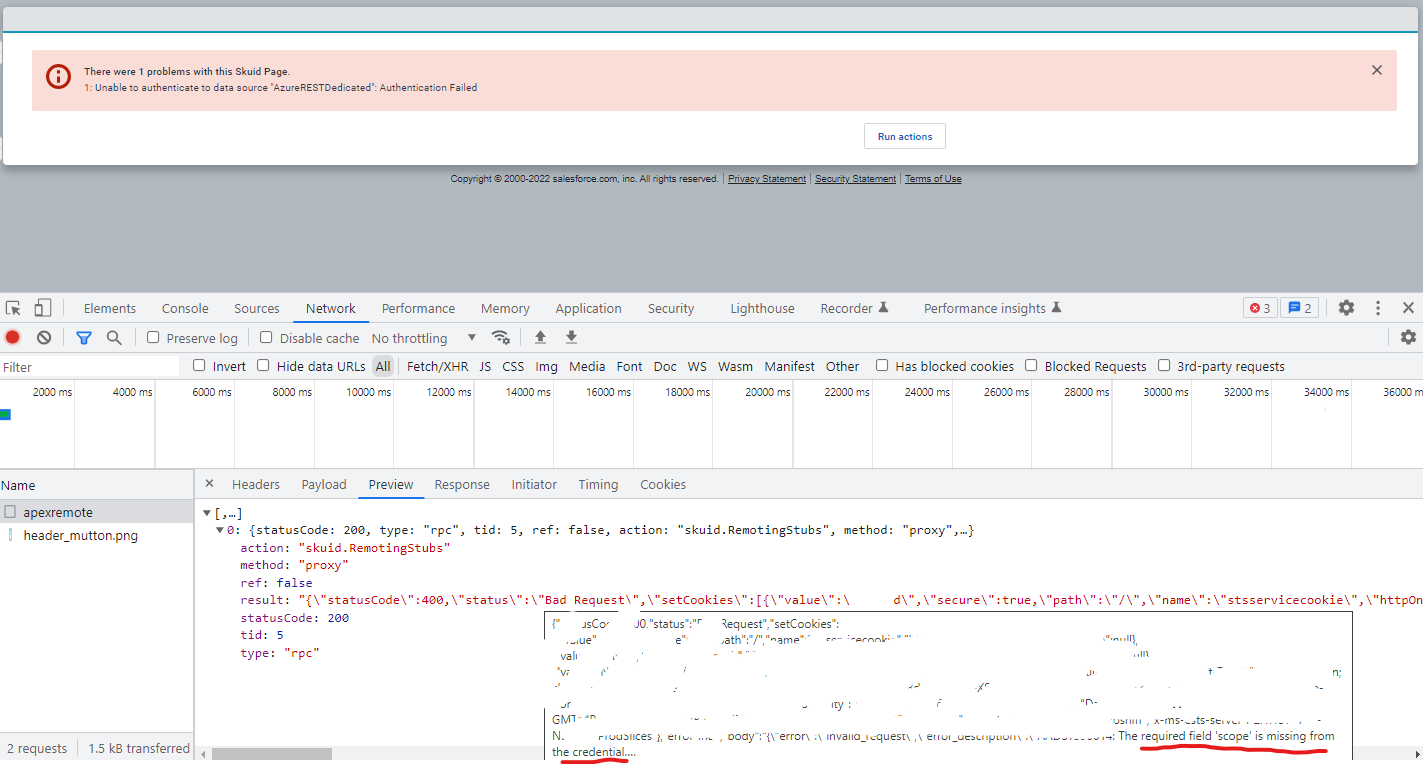Switch to the Elements tab

[110, 308]
